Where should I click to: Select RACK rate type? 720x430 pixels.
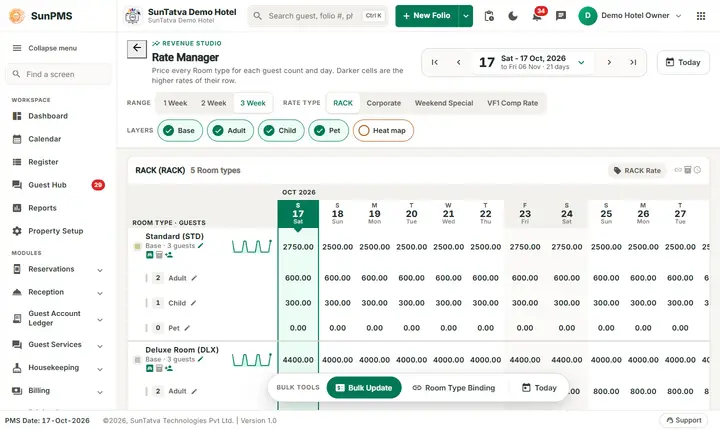pos(343,103)
